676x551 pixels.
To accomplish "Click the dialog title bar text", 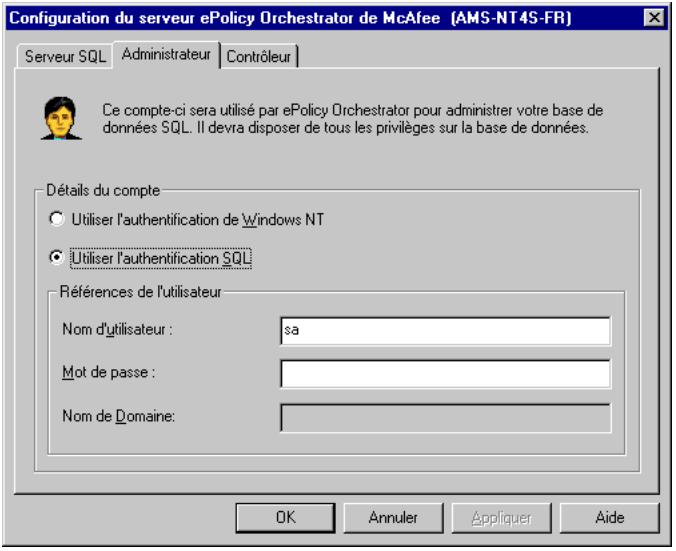I will click(290, 18).
